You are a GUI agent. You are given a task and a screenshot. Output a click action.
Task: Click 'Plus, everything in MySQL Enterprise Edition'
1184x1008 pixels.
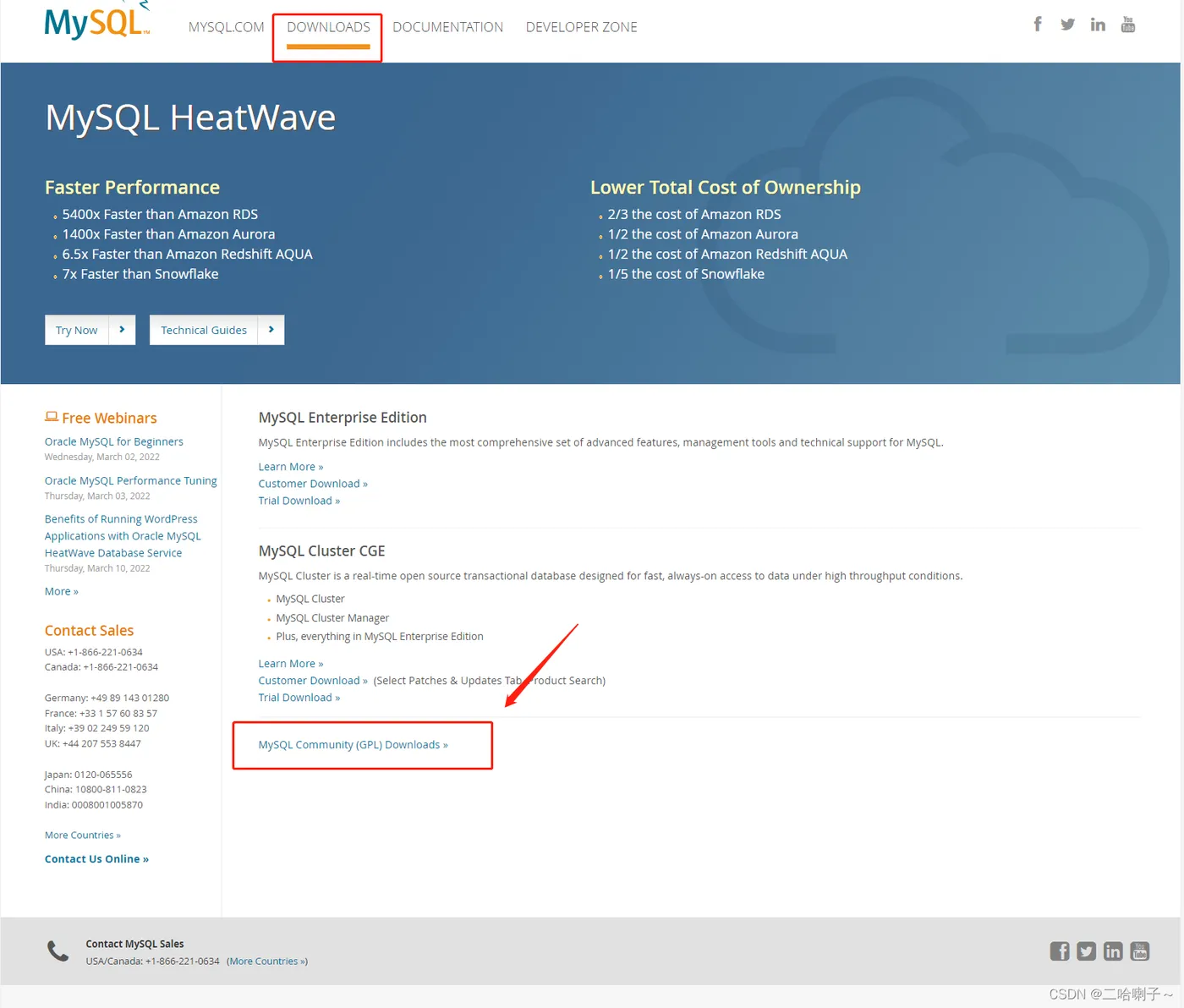click(380, 637)
